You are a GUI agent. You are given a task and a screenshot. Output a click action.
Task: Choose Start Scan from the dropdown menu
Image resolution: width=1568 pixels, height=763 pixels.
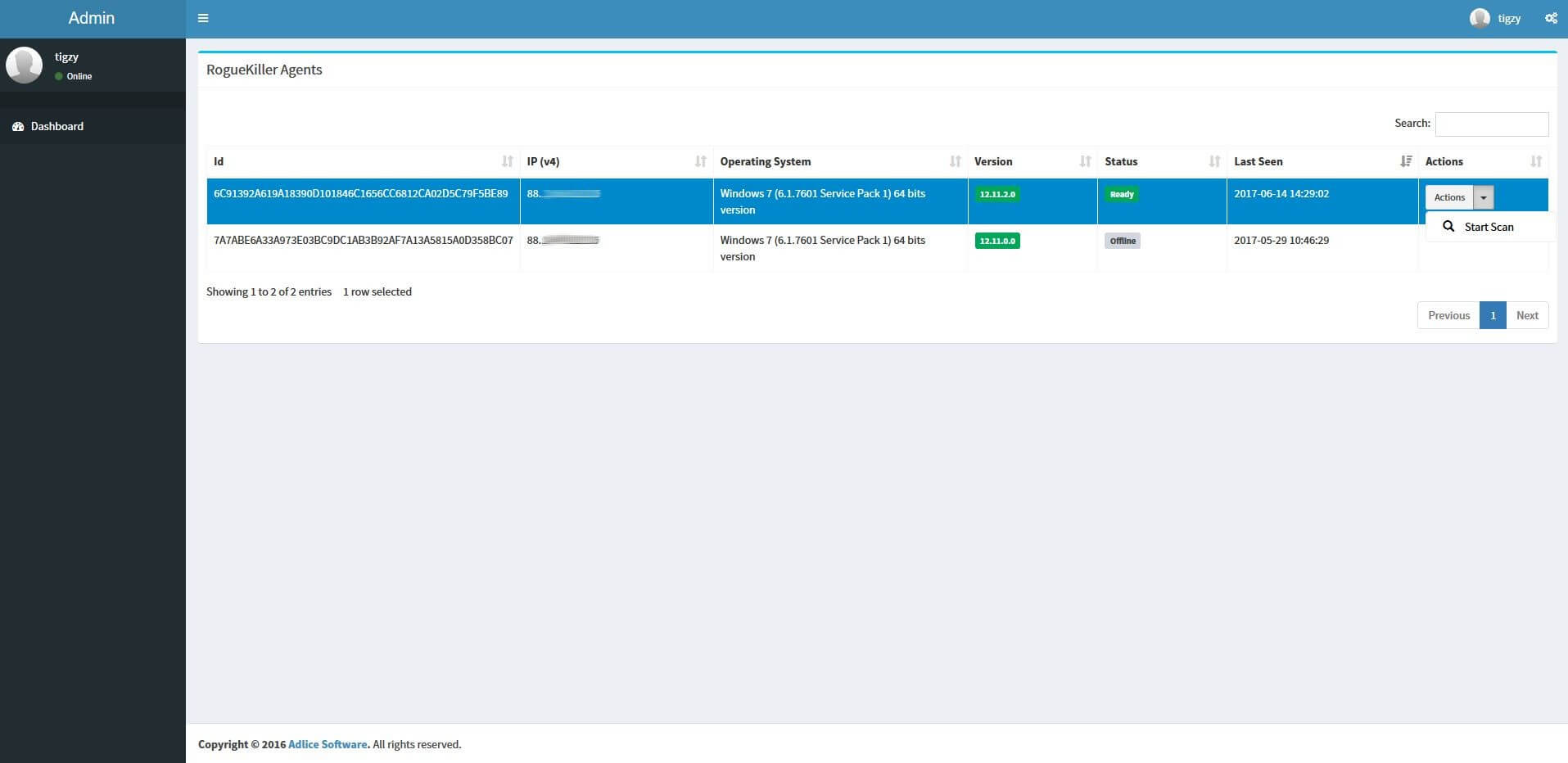click(x=1488, y=227)
